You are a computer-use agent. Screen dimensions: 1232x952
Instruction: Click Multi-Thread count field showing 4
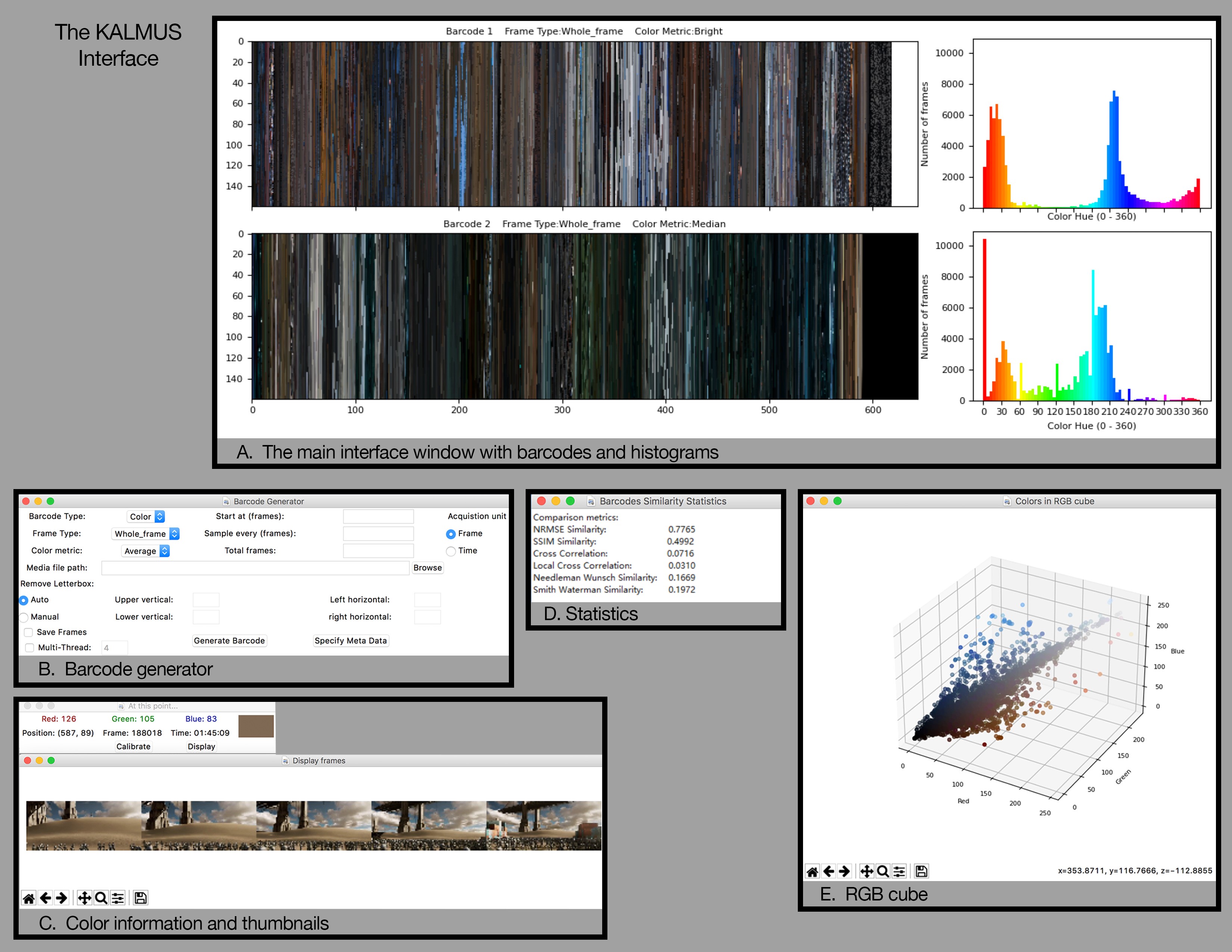(115, 648)
